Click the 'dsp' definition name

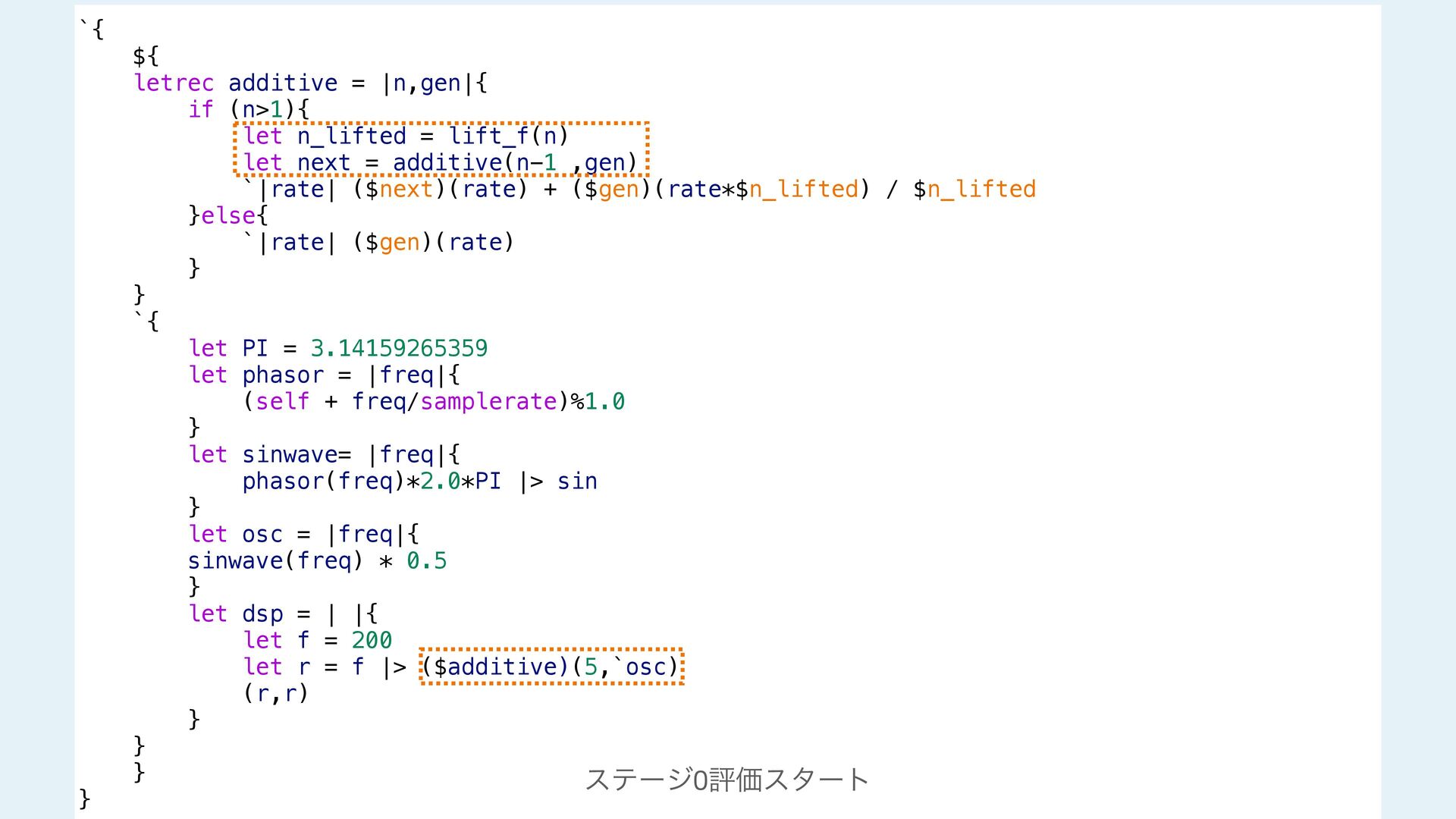pyautogui.click(x=262, y=613)
